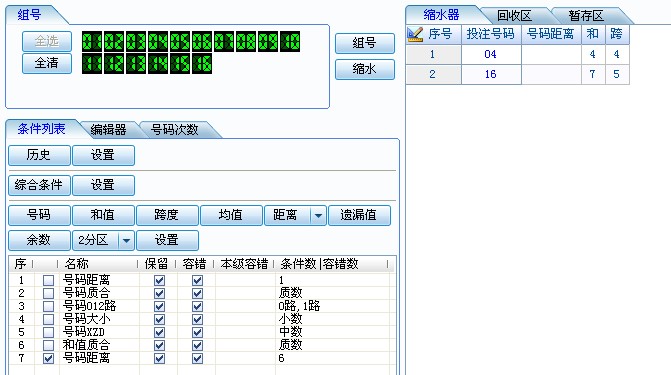The image size is (671, 375).
Task: Select green number tile 15
Action: point(180,63)
